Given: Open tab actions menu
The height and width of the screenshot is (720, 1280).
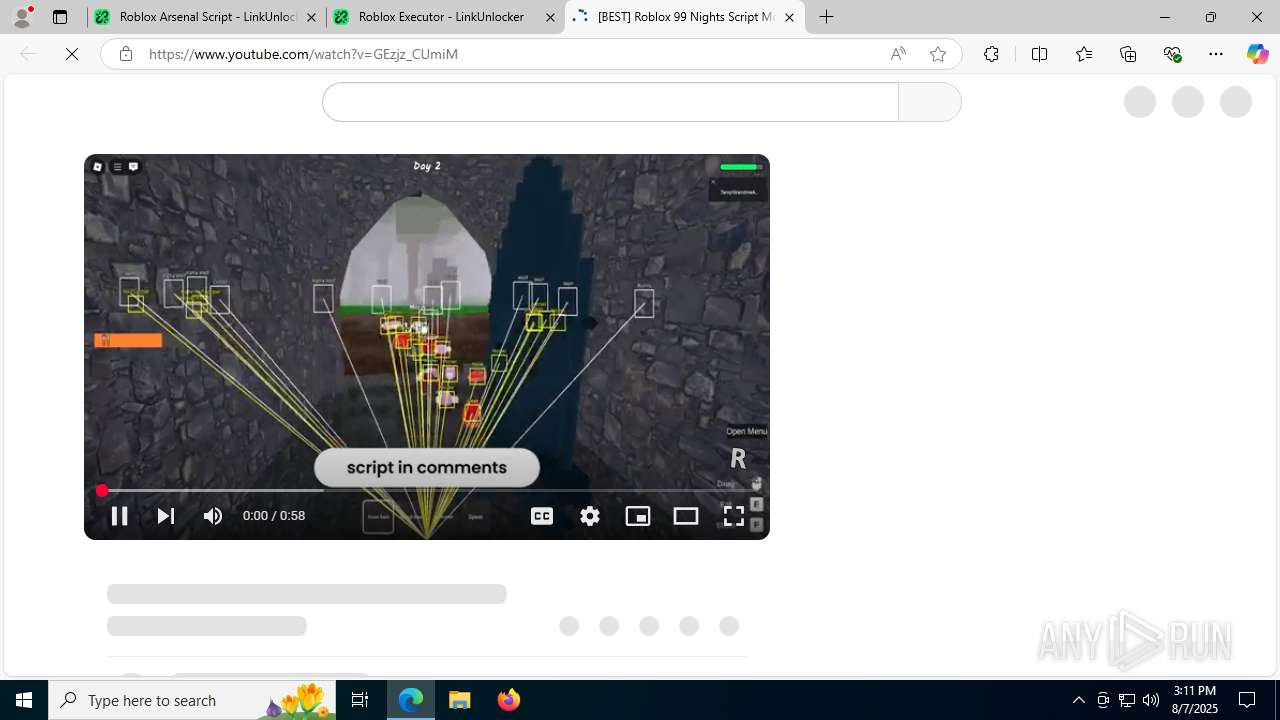Looking at the screenshot, I should [x=60, y=17].
